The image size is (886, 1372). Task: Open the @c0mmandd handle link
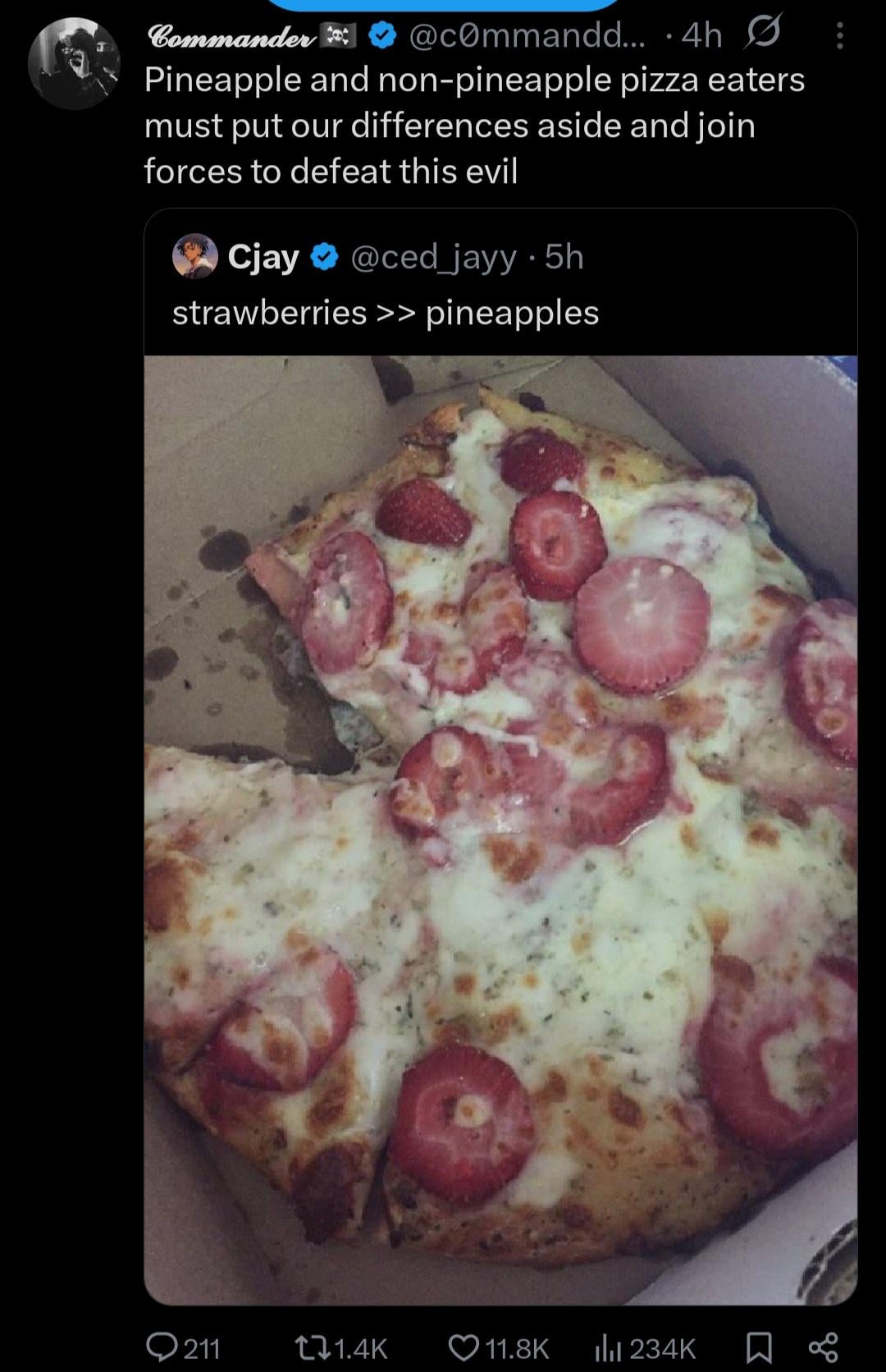(527, 35)
